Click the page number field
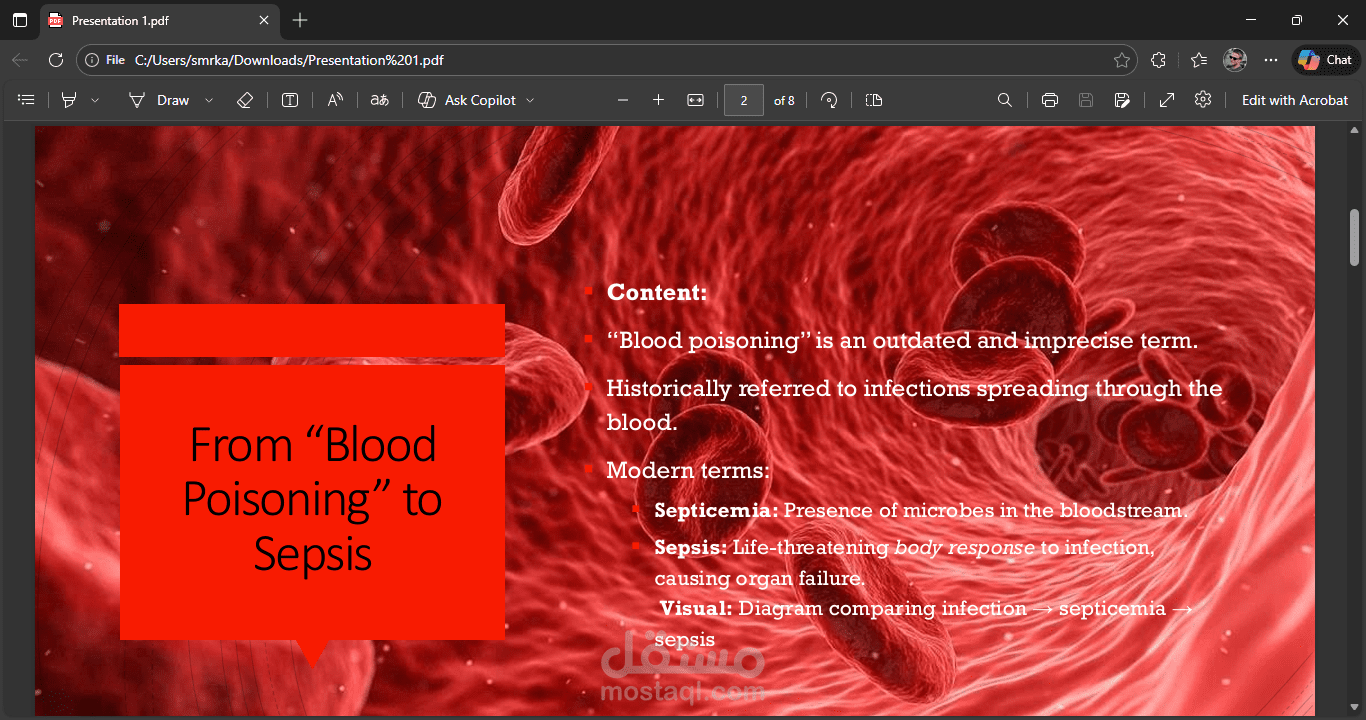This screenshot has width=1366, height=720. [x=744, y=100]
